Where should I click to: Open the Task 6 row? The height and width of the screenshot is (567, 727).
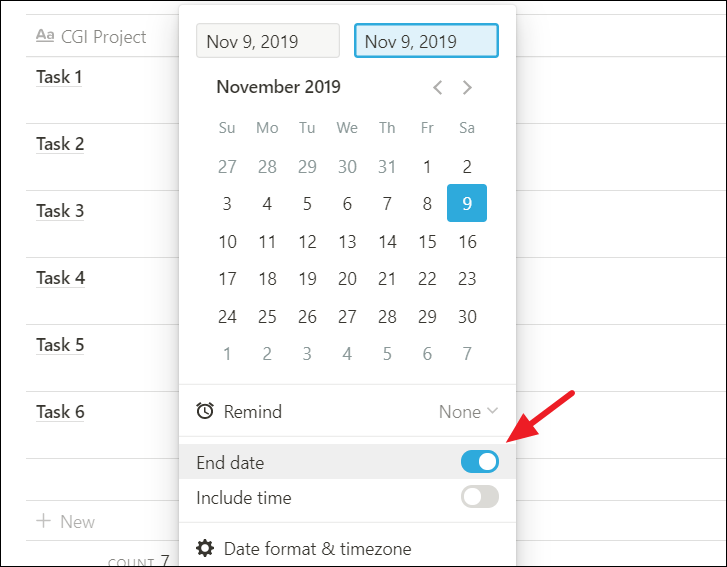(x=102, y=425)
